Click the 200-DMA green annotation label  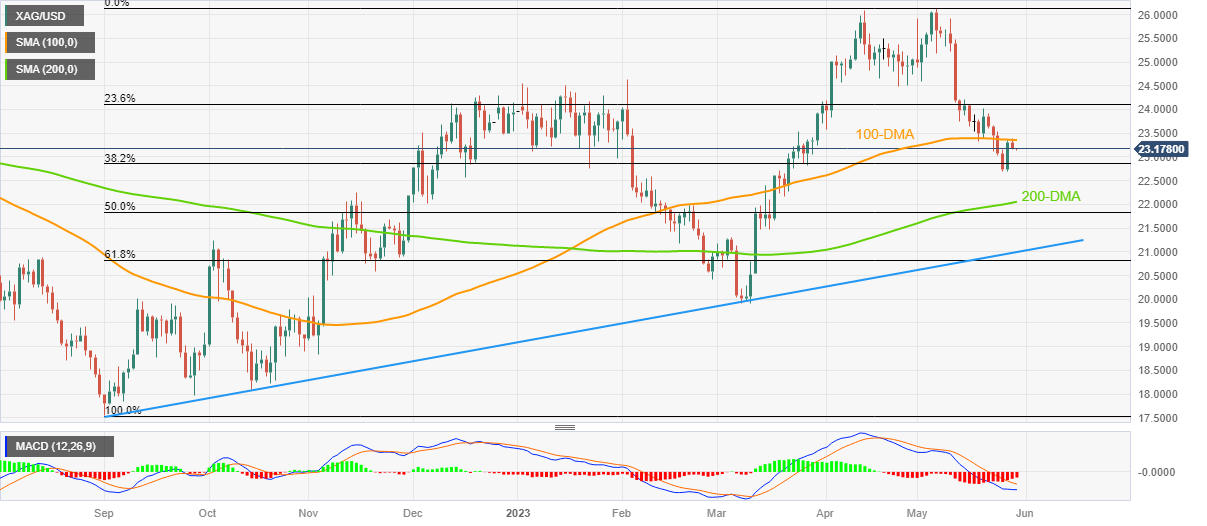[1050, 197]
